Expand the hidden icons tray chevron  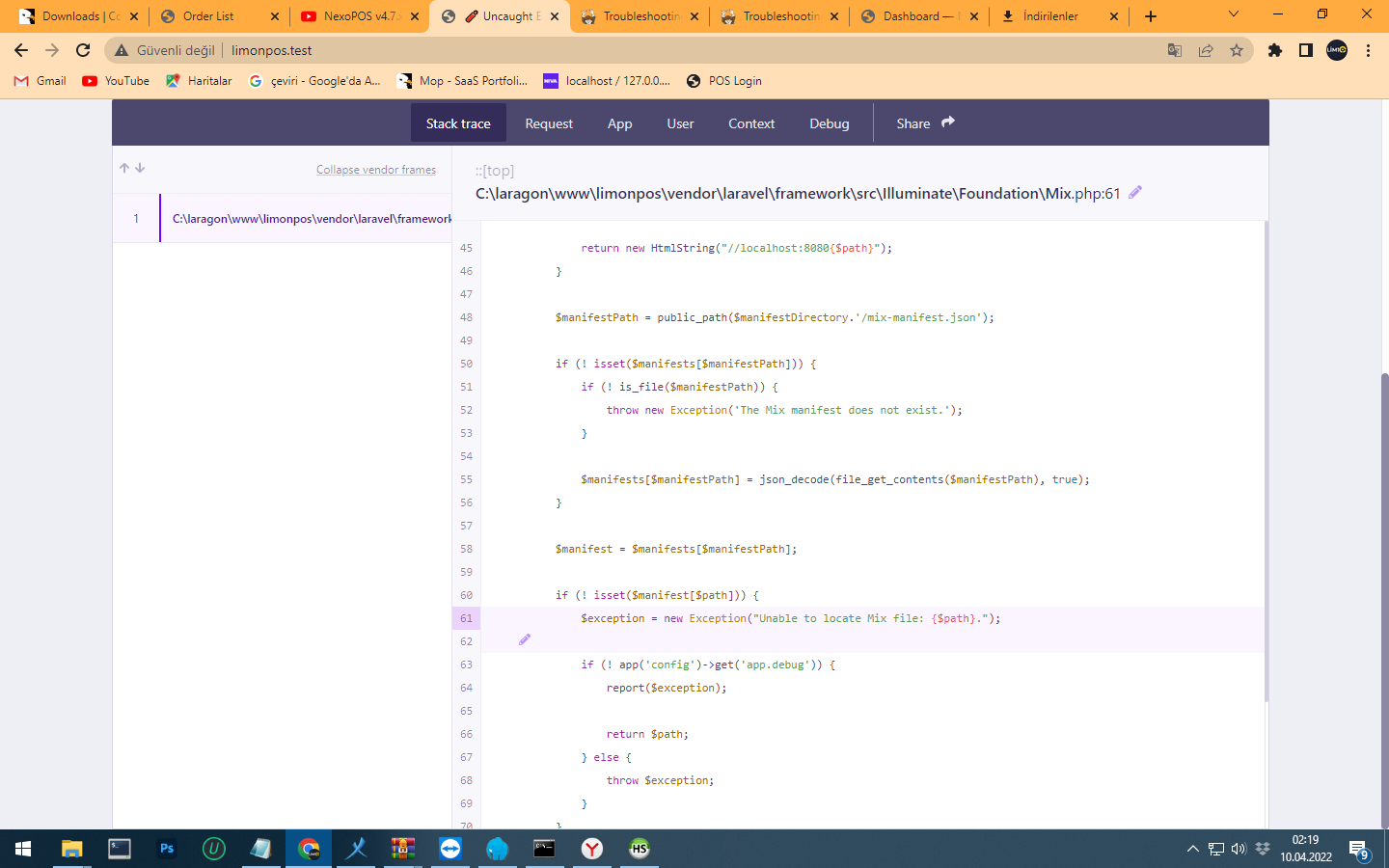click(1192, 849)
